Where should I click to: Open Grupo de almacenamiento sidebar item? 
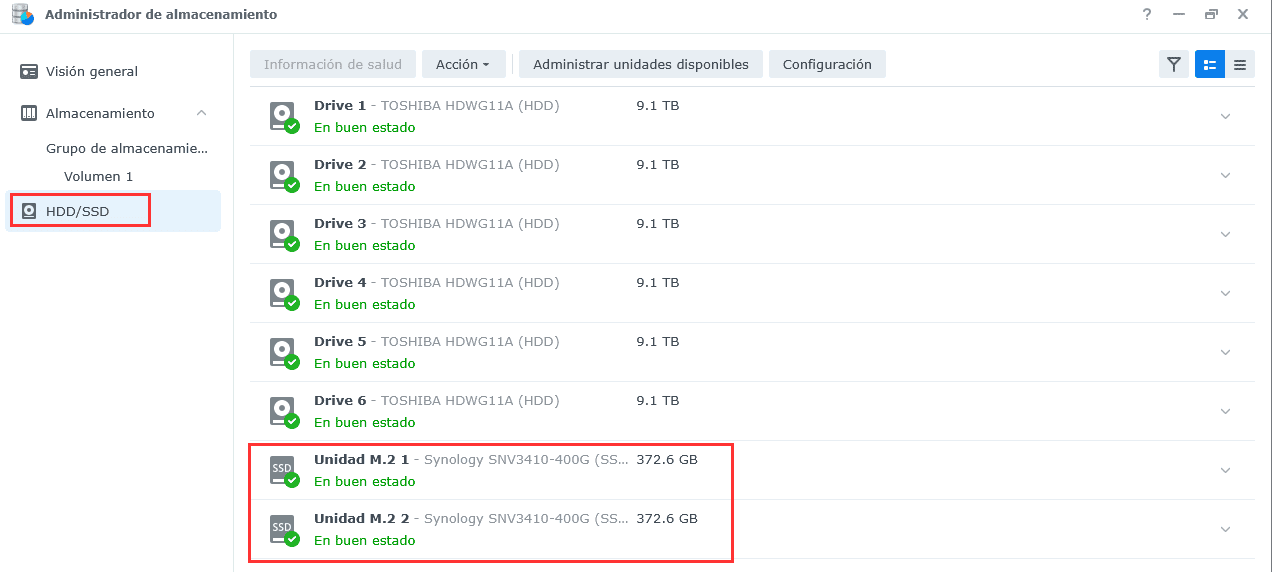[126, 149]
